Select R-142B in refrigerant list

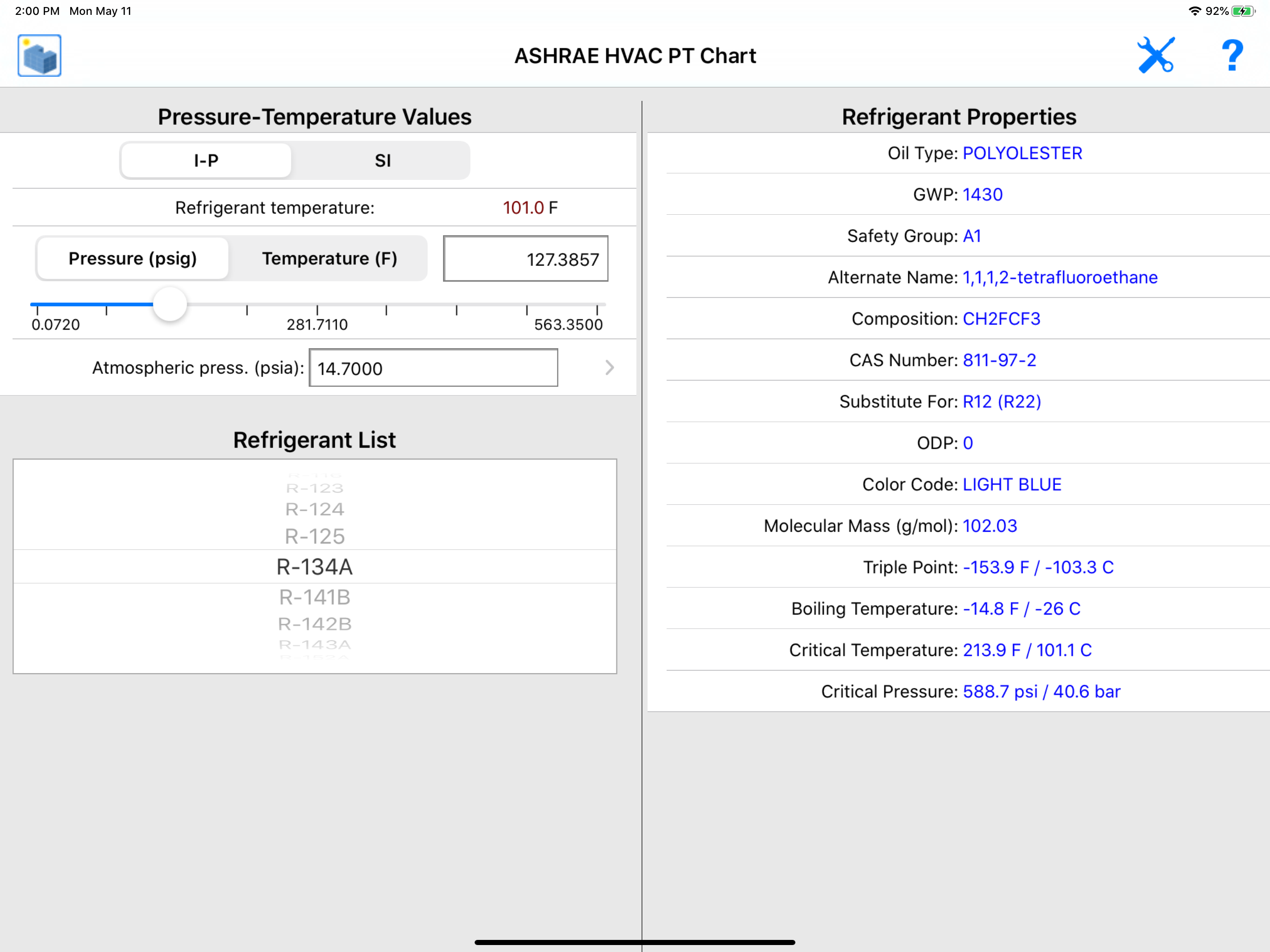pos(315,623)
